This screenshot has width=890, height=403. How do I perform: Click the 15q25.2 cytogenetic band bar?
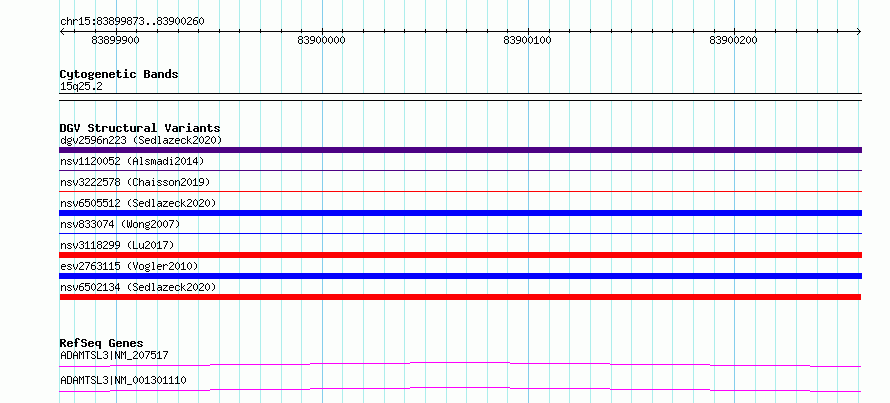(460, 97)
